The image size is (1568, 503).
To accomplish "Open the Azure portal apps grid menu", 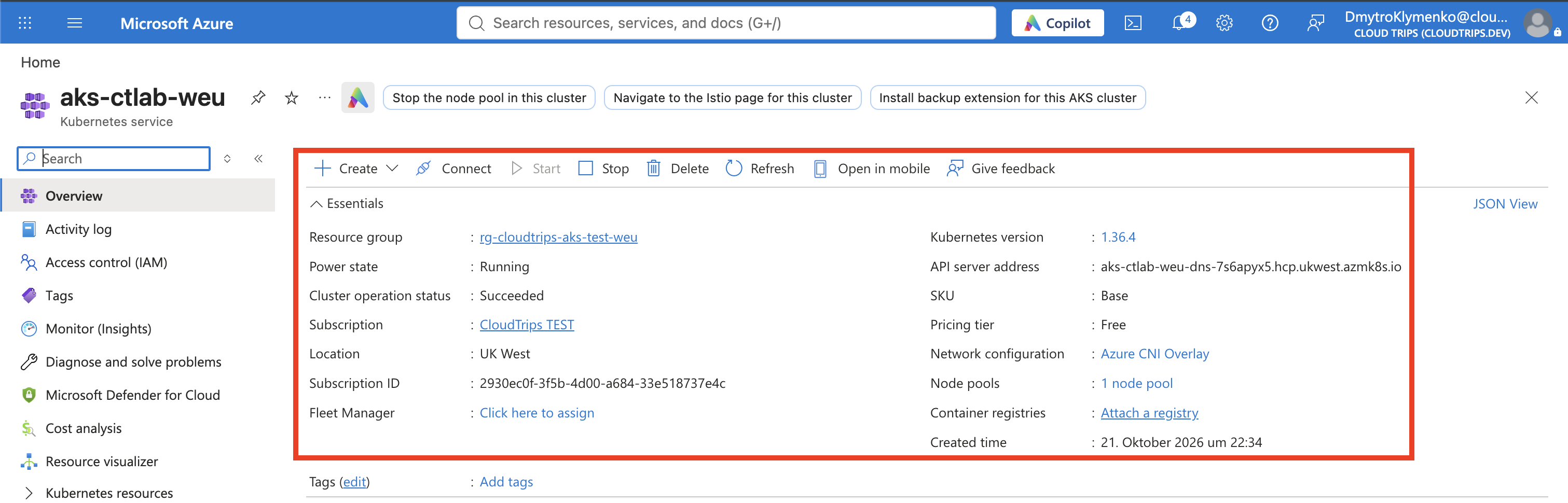I will click(25, 23).
